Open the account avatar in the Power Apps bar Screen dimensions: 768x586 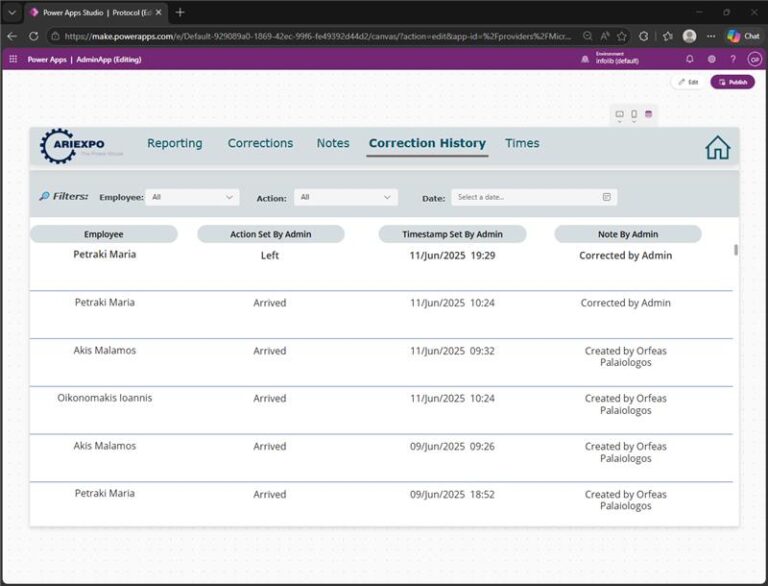(754, 59)
